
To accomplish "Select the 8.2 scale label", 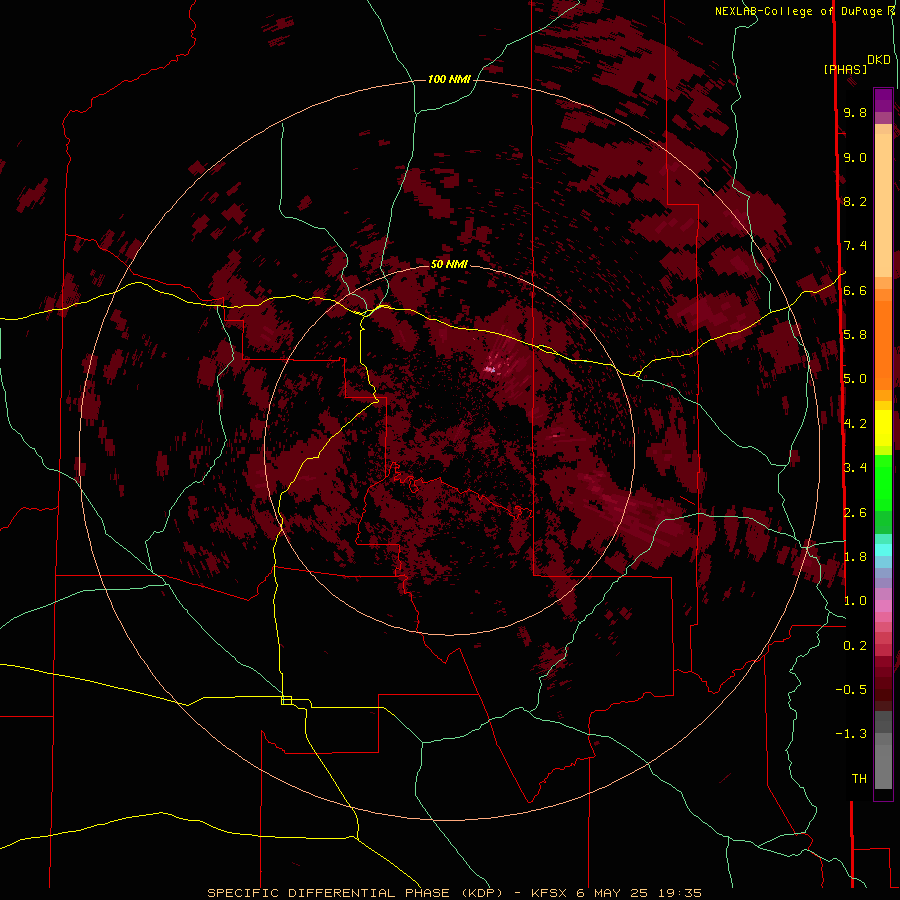I will [x=855, y=201].
